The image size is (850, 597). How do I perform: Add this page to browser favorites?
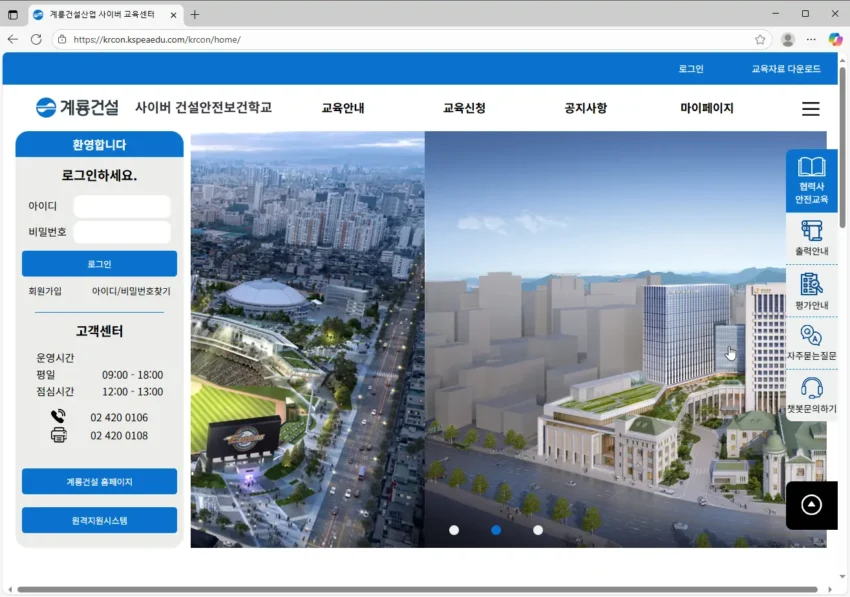point(760,40)
